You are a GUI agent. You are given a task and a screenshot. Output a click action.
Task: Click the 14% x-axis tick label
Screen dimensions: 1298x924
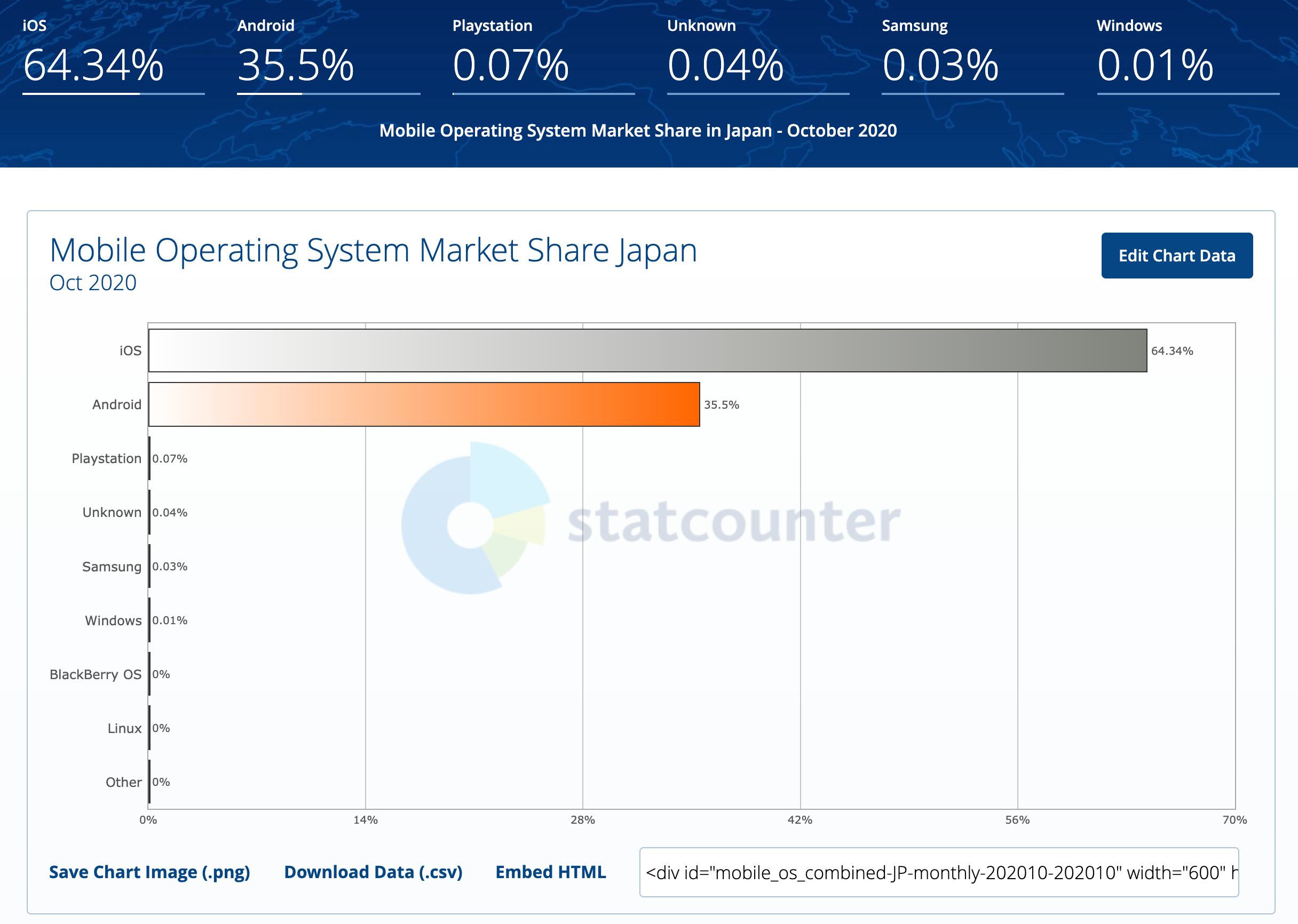[x=365, y=820]
